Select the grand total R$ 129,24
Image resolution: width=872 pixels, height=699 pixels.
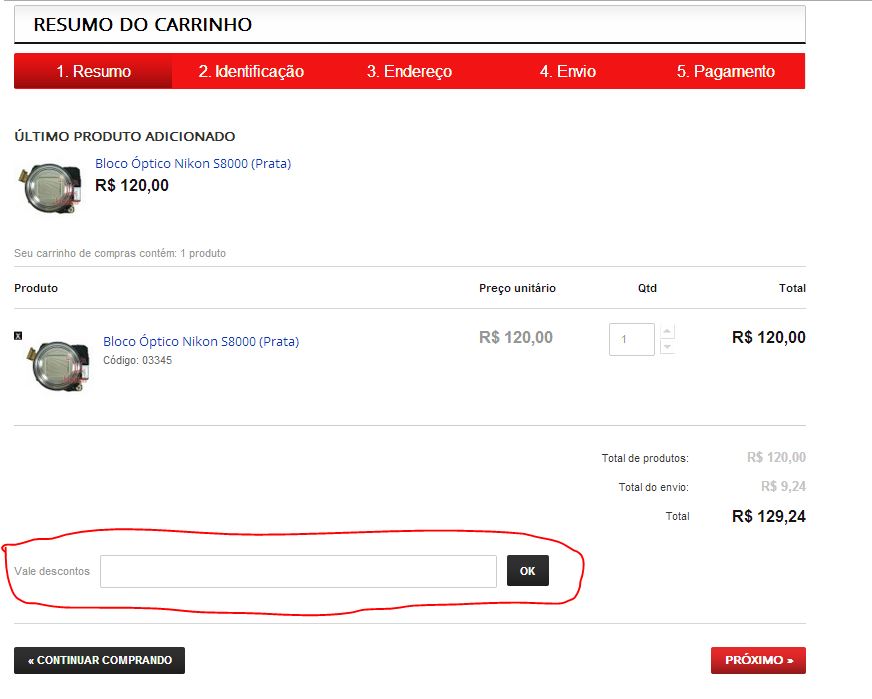point(769,516)
